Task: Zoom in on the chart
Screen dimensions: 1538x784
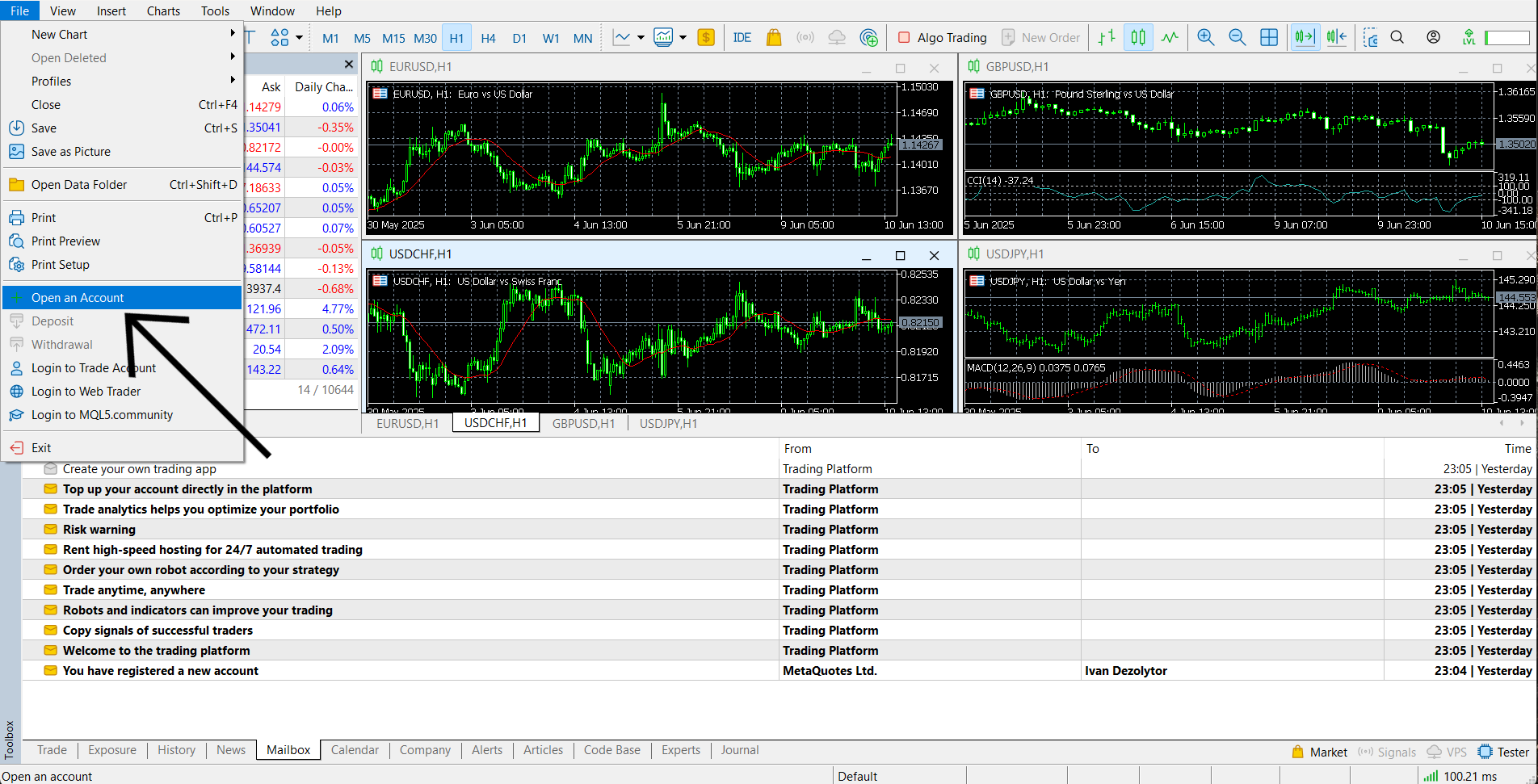Action: [x=1205, y=38]
